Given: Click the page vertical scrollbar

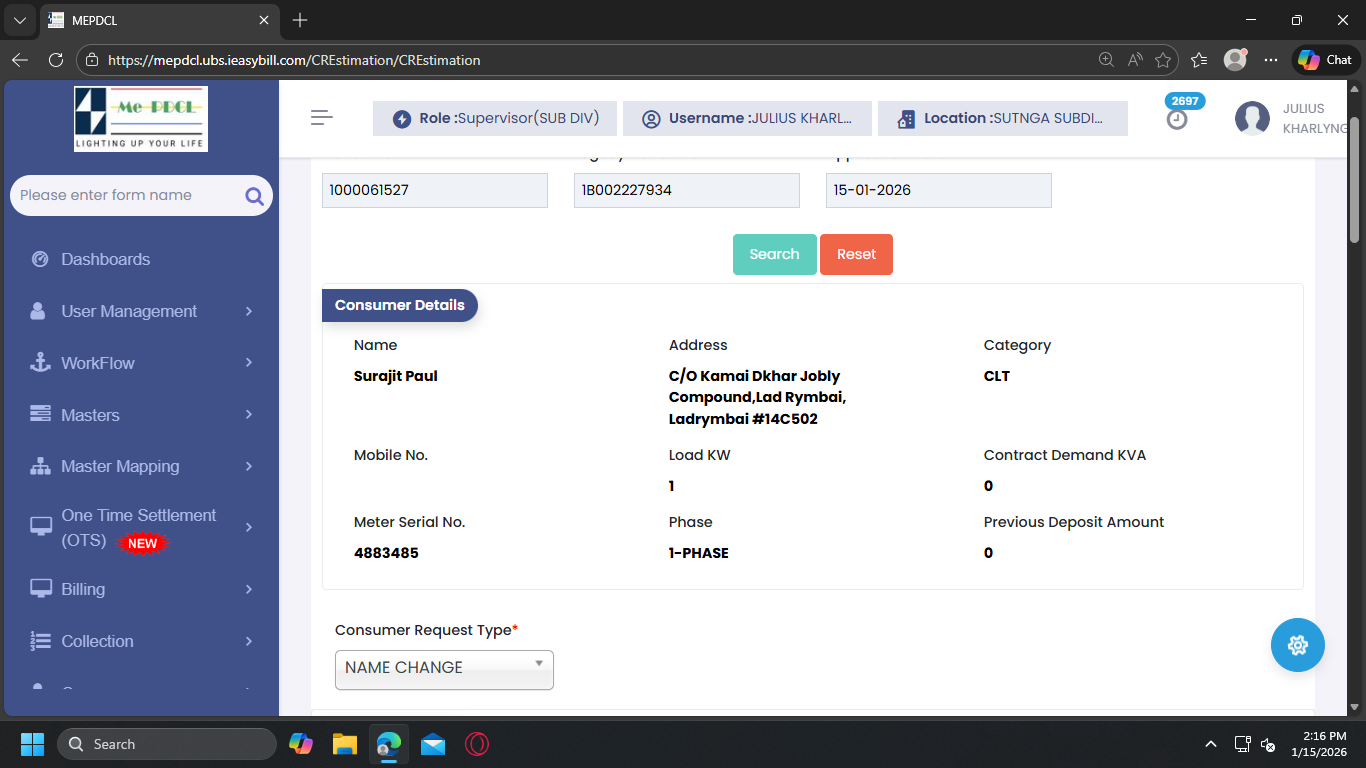Looking at the screenshot, I should pyautogui.click(x=1355, y=180).
